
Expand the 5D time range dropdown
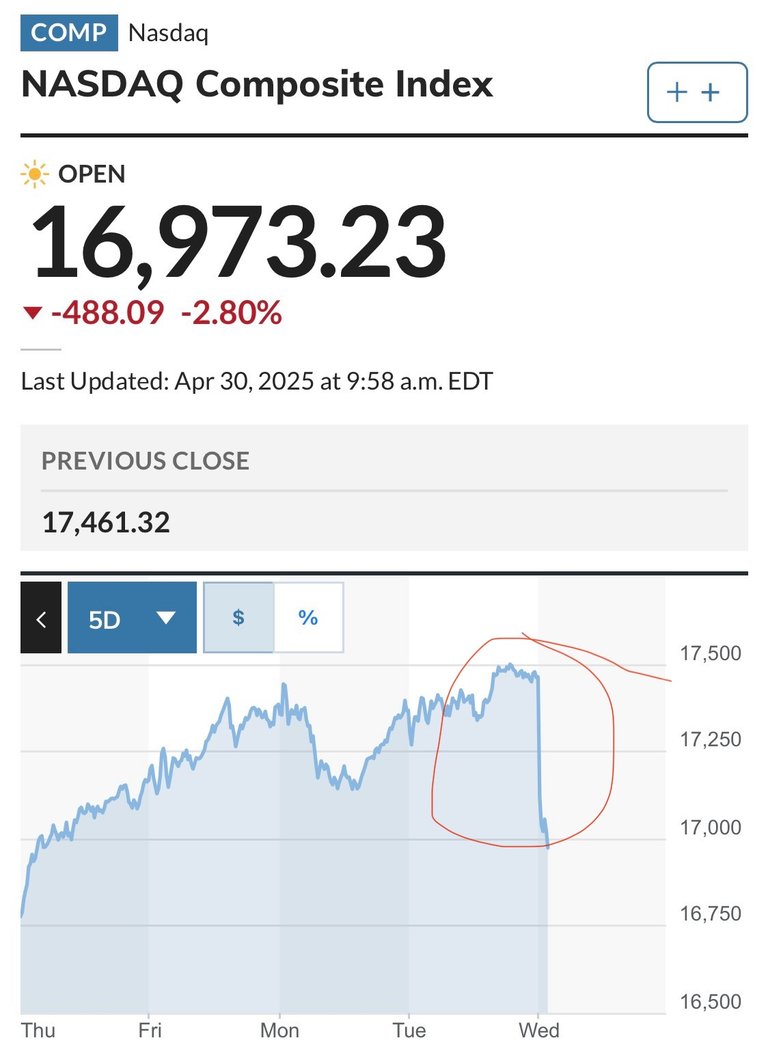point(132,617)
